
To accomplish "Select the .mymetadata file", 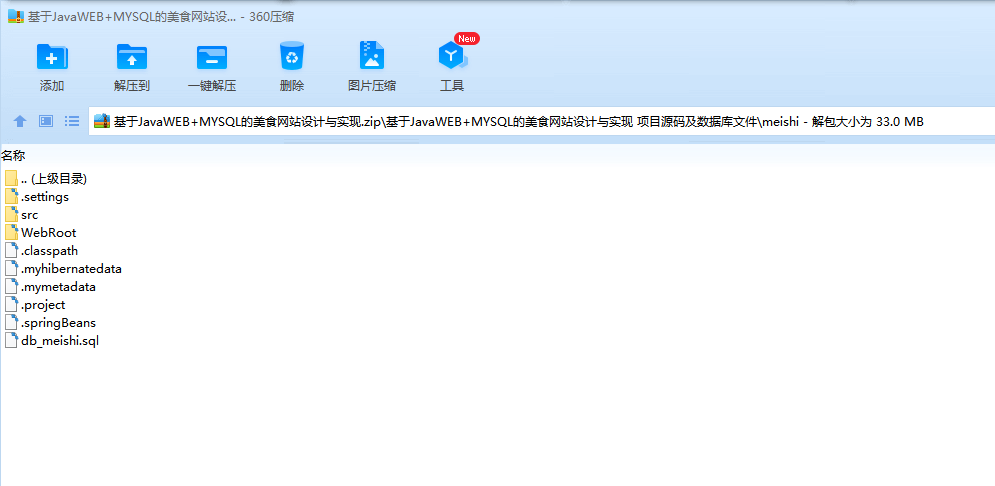I will 50,287.
